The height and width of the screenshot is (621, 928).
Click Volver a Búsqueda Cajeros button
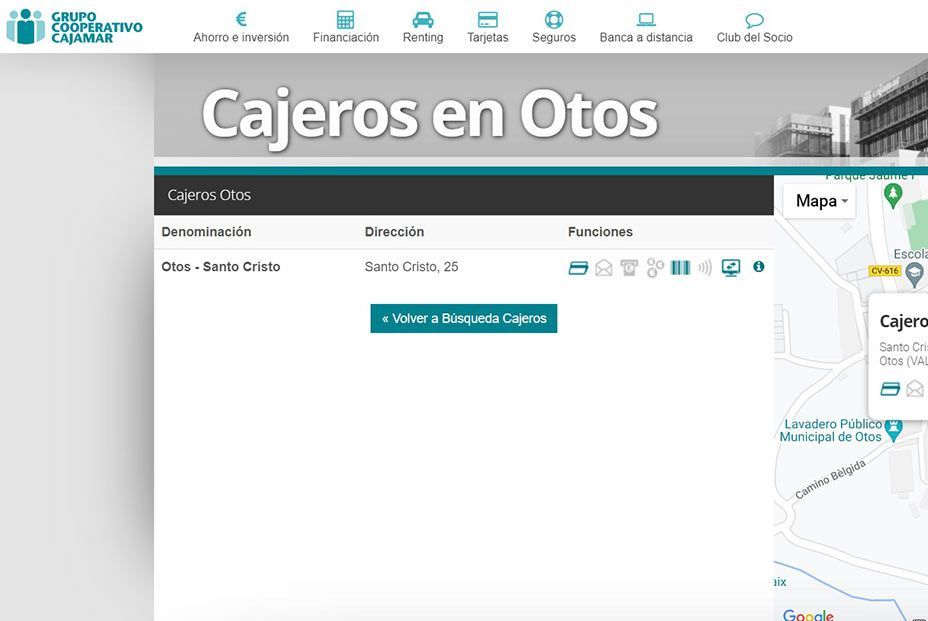[x=463, y=318]
